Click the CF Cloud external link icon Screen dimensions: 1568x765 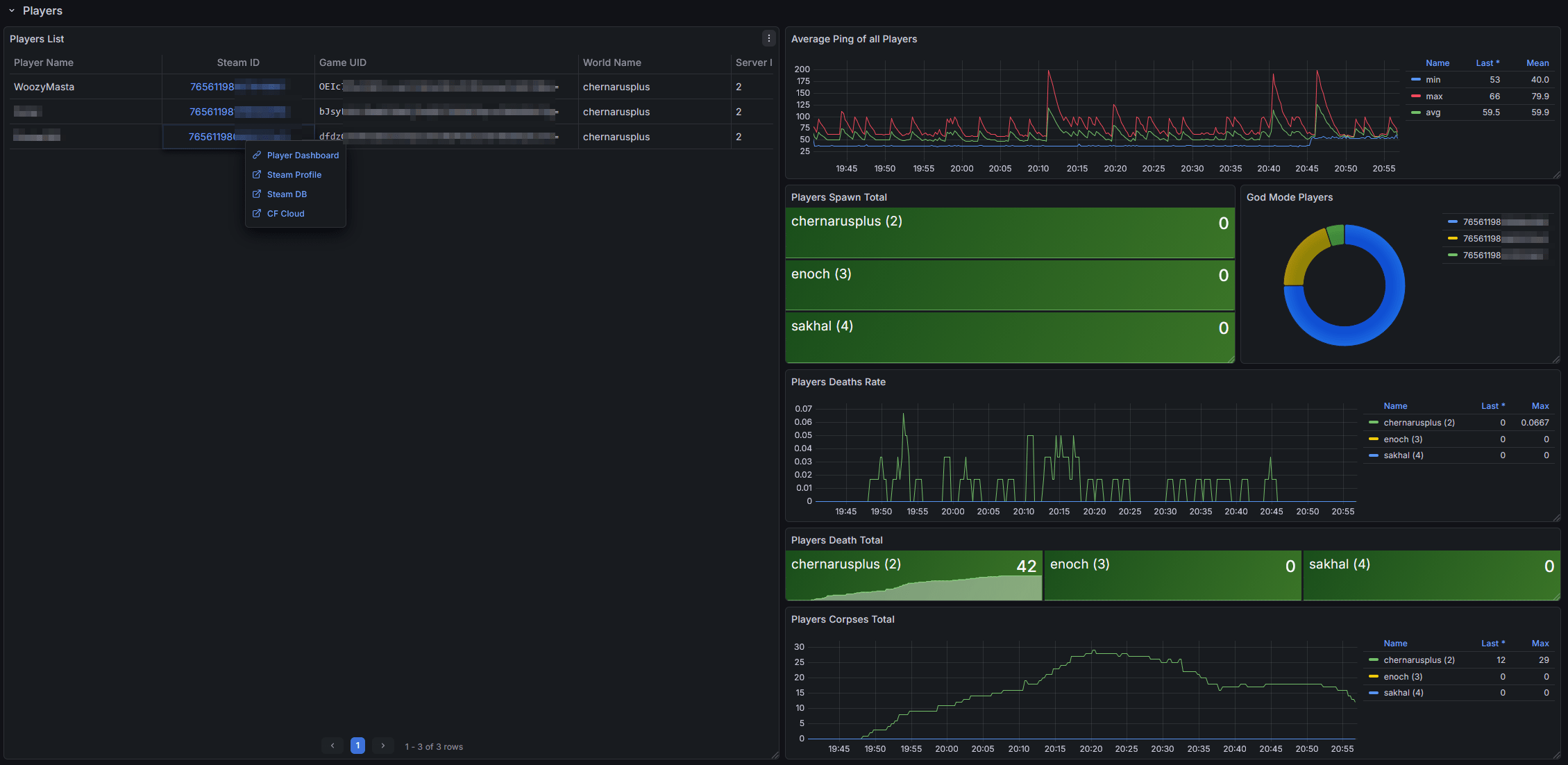[257, 214]
